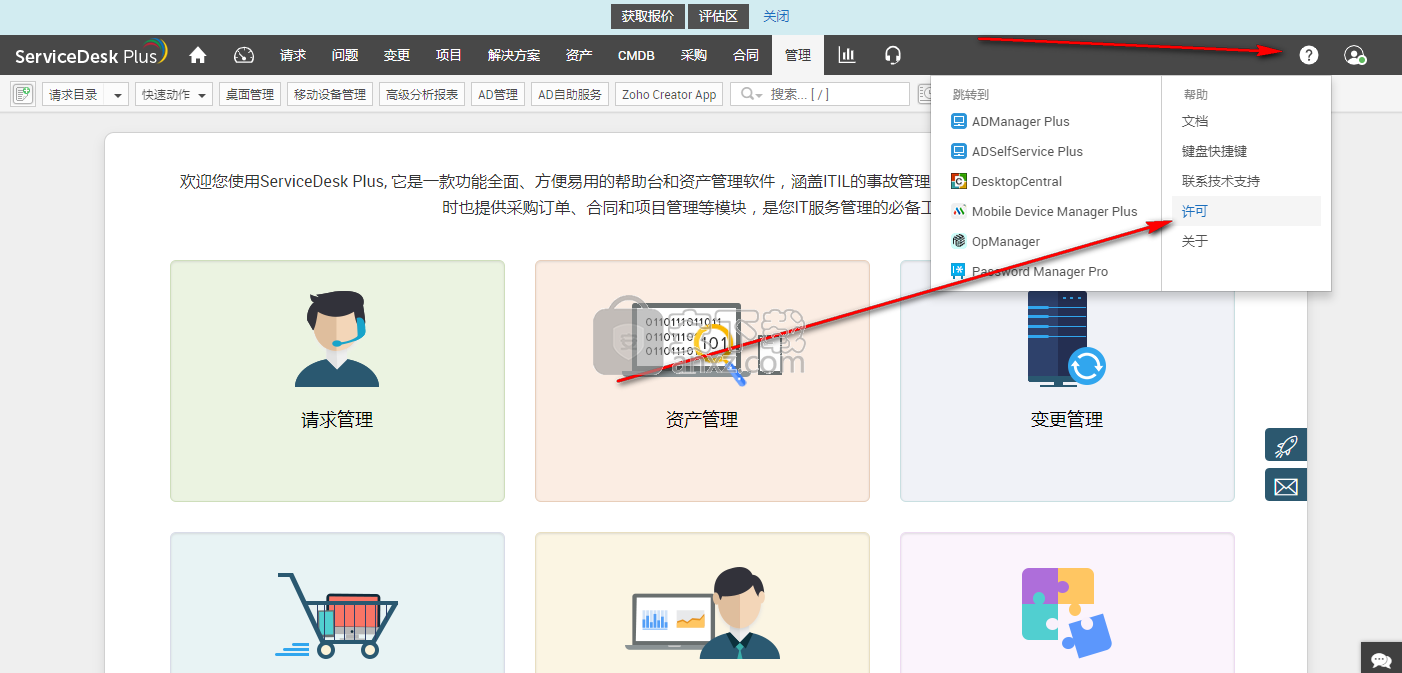Open the puzzle pieces card

(1067, 602)
